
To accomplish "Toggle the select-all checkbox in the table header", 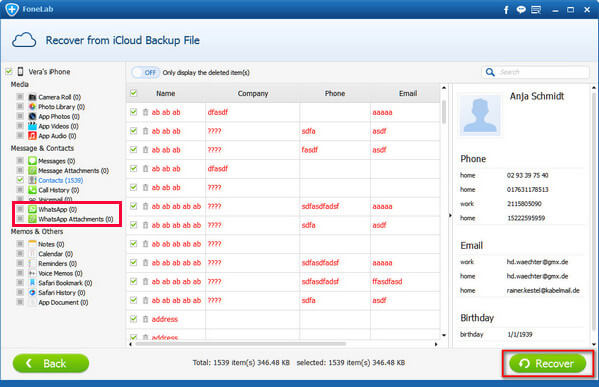I will [x=133, y=93].
